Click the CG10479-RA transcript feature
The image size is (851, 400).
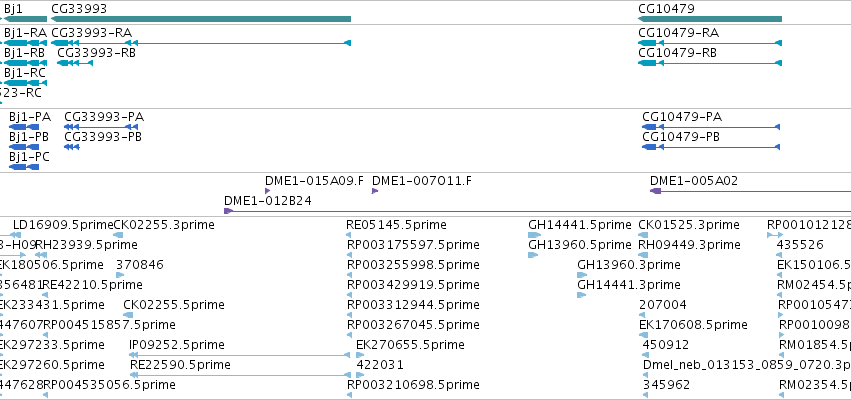click(x=710, y=43)
